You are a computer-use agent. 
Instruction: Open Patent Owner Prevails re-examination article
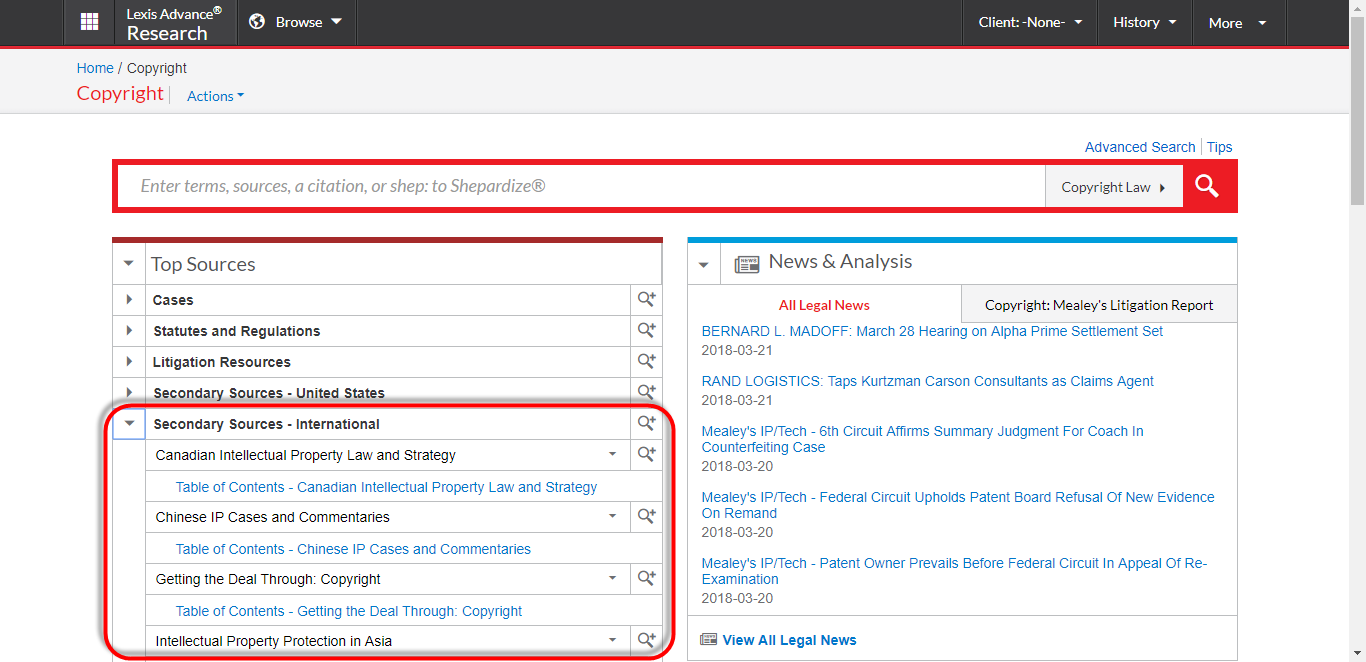pos(955,571)
